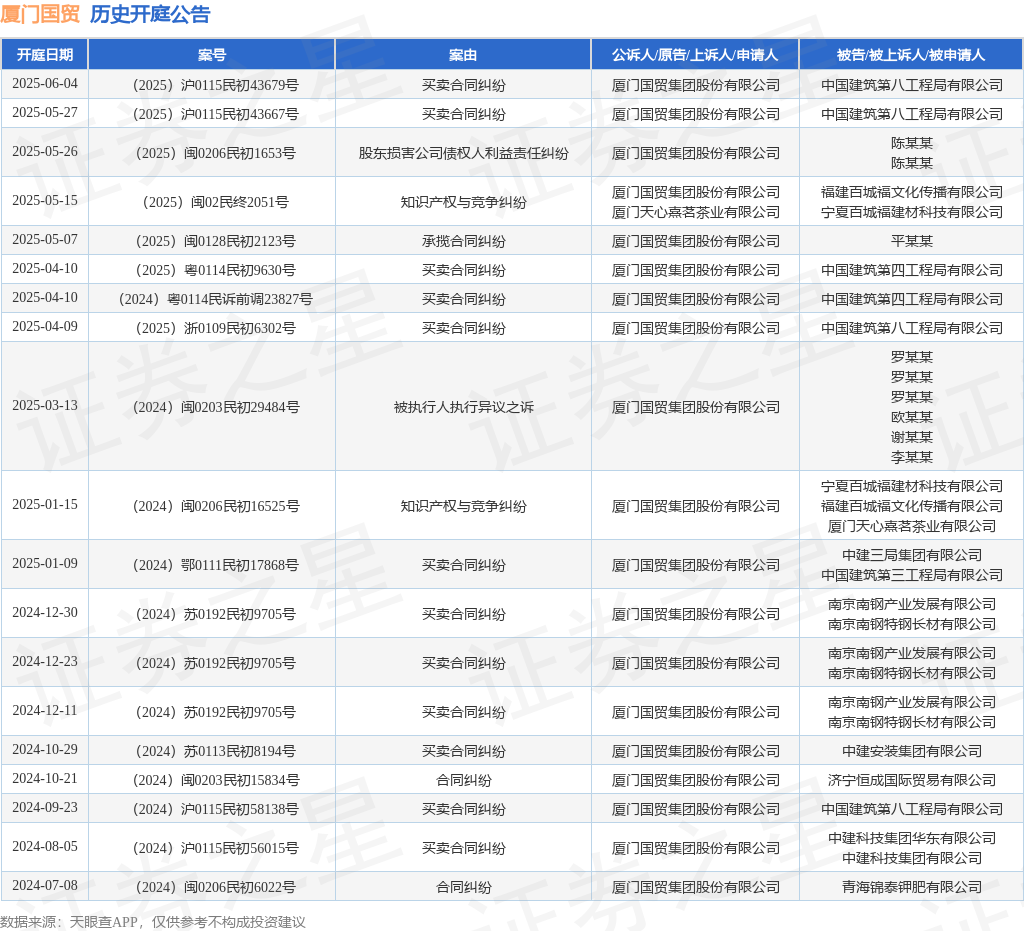Click defendant 青海锦泰钾肥有限公司
The height and width of the screenshot is (931, 1024).
(911, 887)
